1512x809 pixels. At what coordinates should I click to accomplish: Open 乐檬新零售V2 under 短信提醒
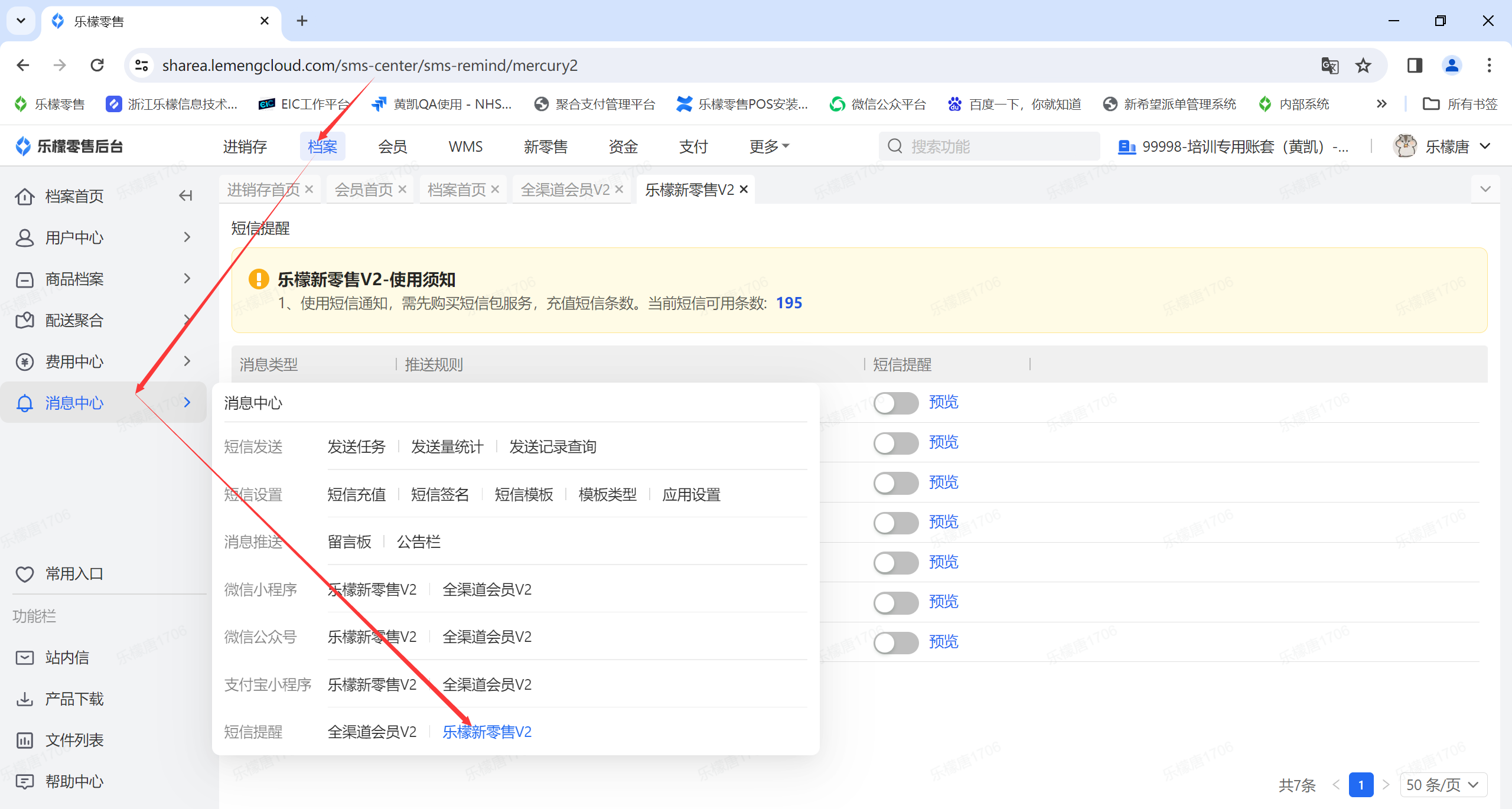487,732
